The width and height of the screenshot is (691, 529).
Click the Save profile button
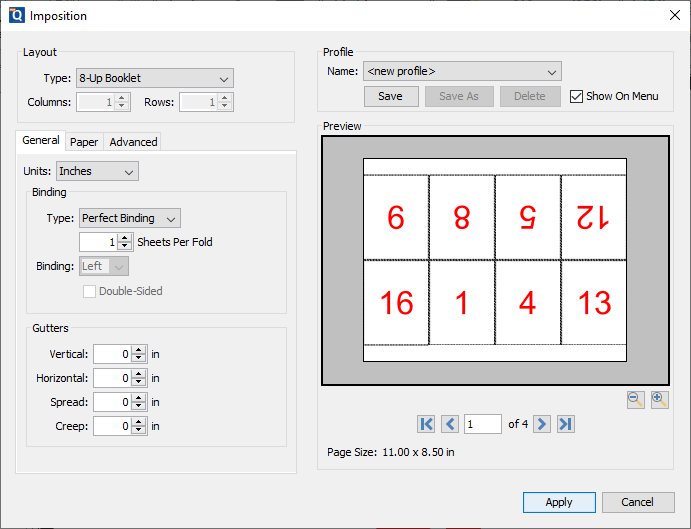391,96
